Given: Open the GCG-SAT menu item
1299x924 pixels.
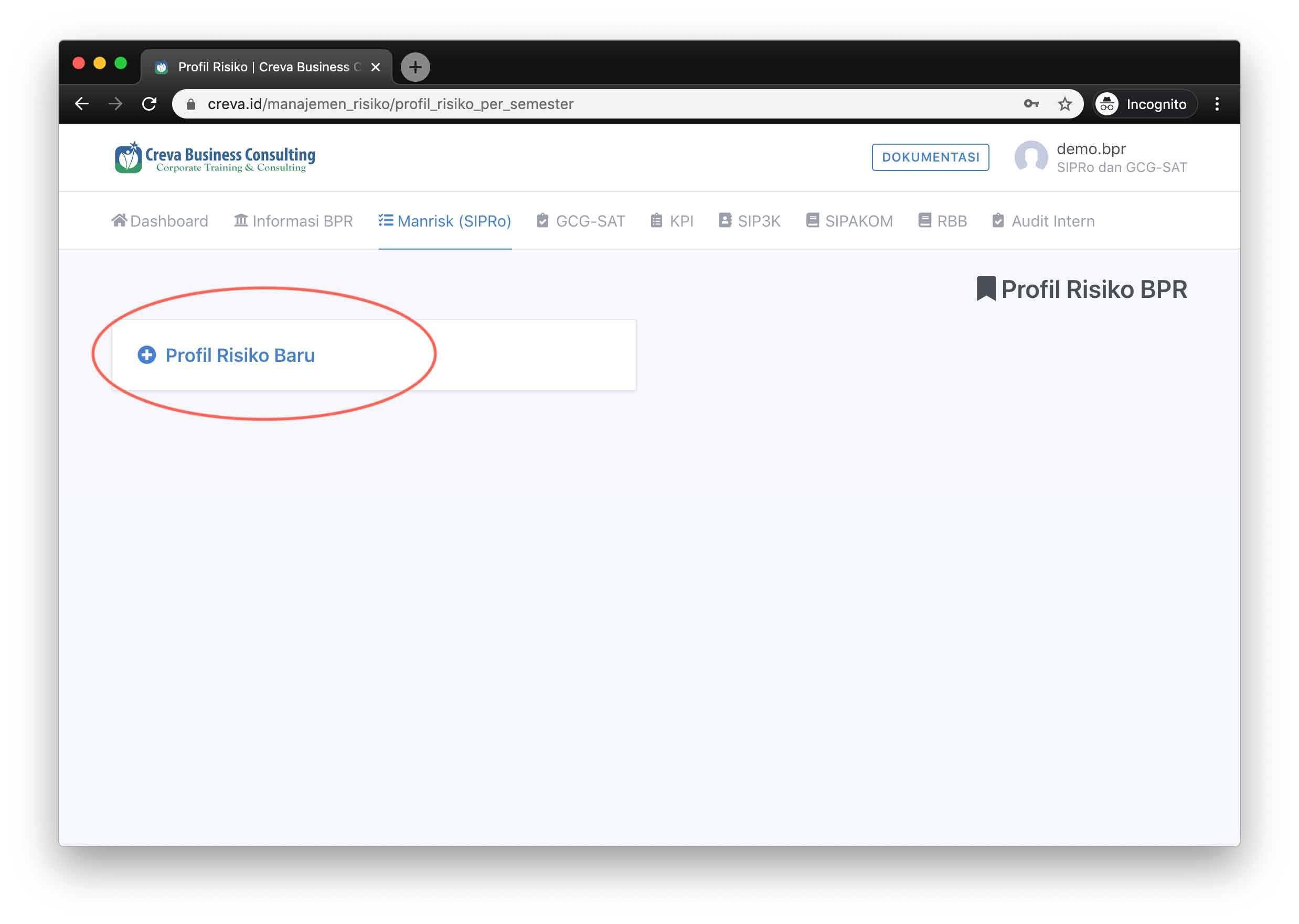Looking at the screenshot, I should (x=581, y=221).
